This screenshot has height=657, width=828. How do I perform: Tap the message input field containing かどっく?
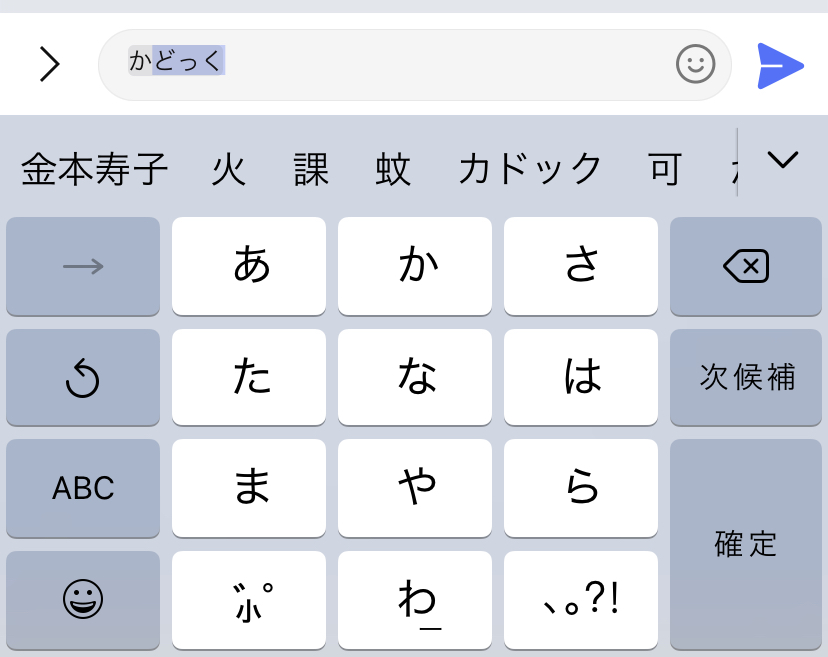[400, 64]
